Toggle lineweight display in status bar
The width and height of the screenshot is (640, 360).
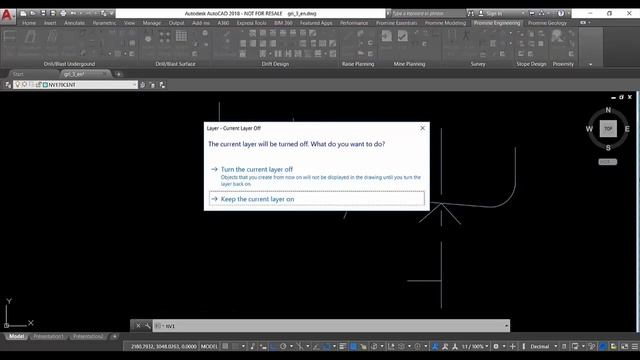pyautogui.click(x=343, y=347)
